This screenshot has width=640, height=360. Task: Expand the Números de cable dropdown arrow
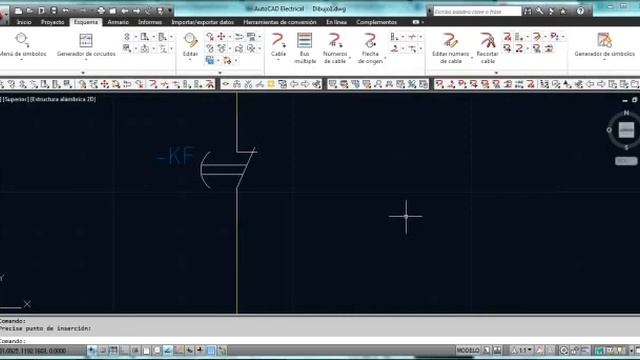pyautogui.click(x=350, y=58)
